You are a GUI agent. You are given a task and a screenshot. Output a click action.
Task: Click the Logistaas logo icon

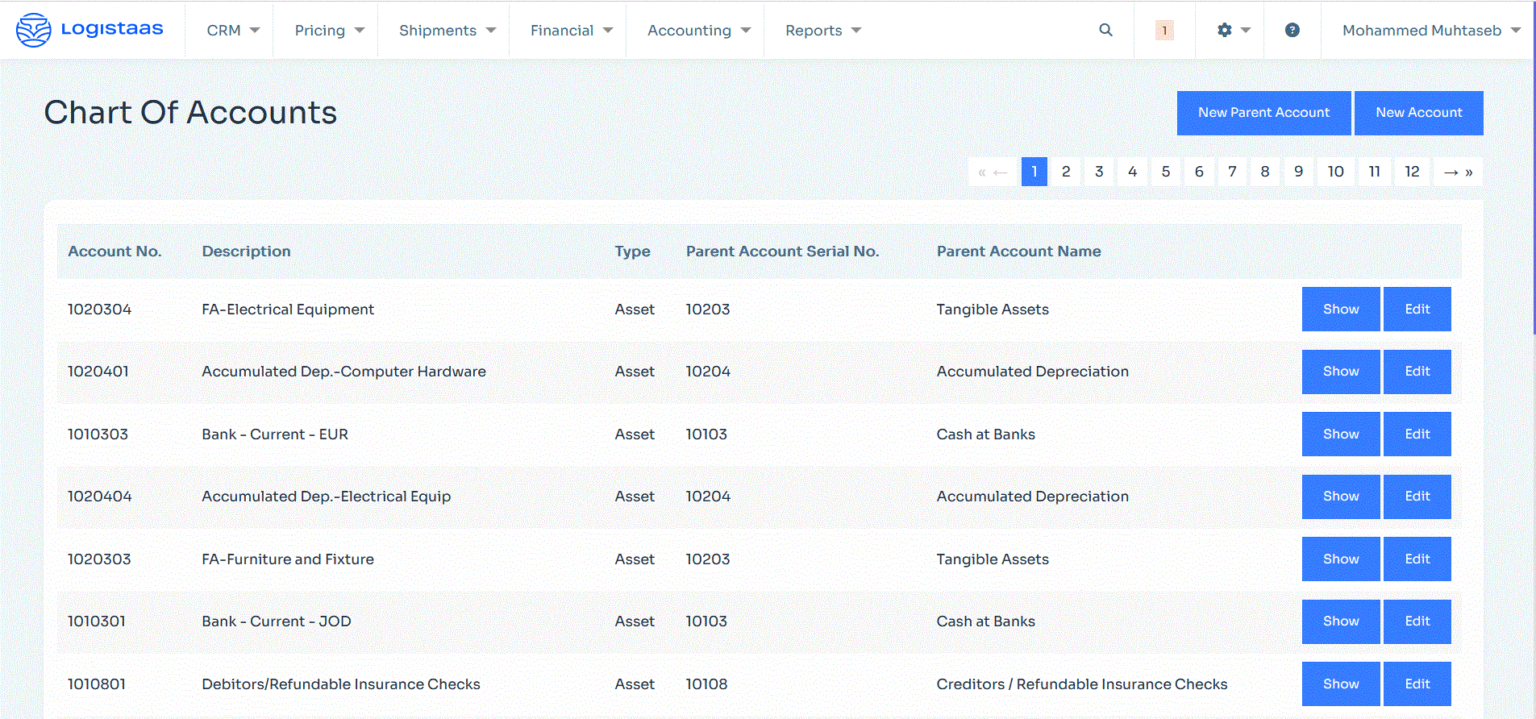point(33,29)
